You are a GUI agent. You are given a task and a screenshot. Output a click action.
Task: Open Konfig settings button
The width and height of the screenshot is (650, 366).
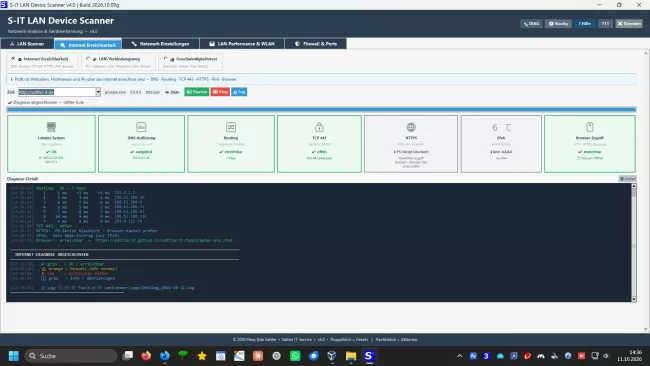[558, 24]
